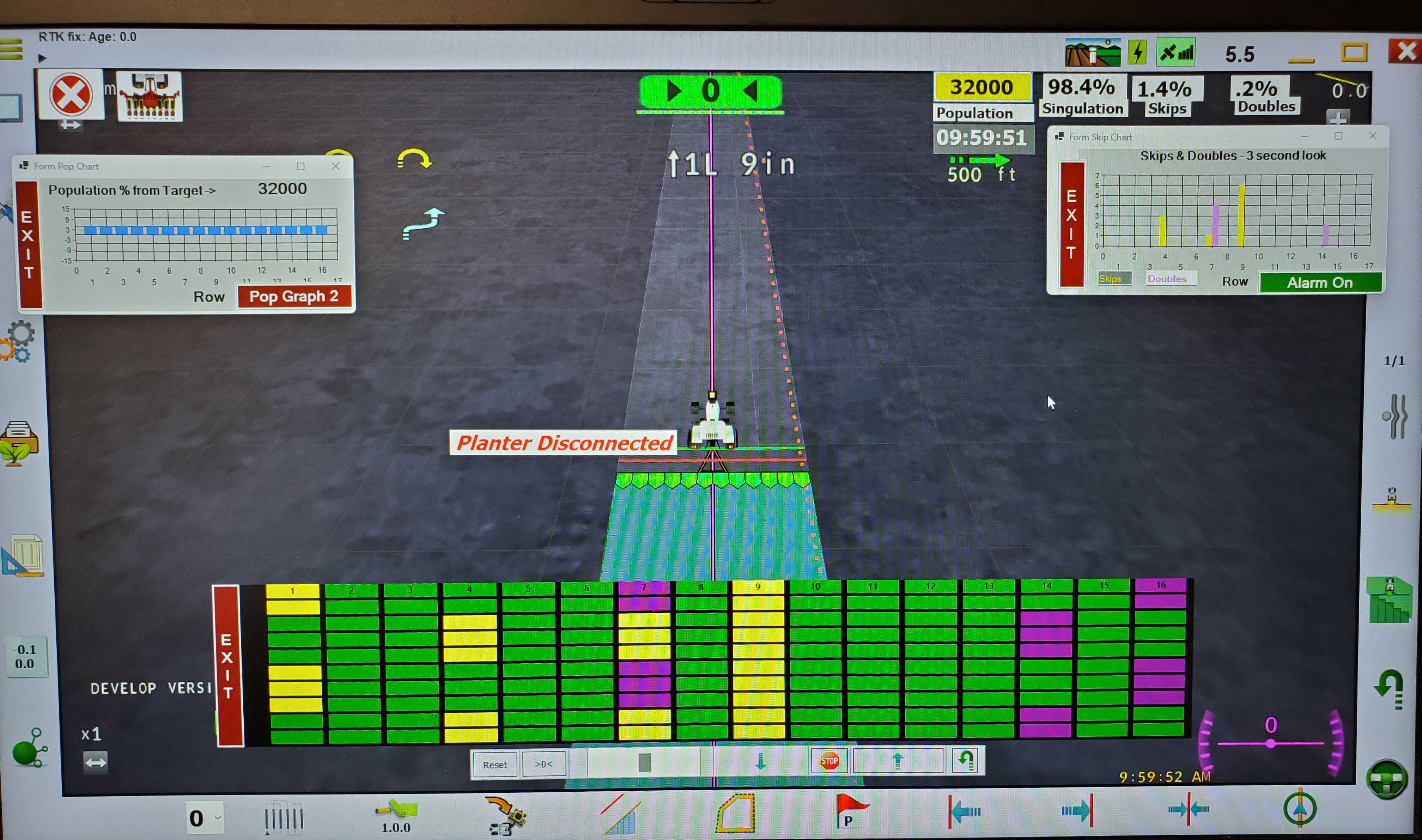Click the green U-turn button next to STOP

coord(966,760)
